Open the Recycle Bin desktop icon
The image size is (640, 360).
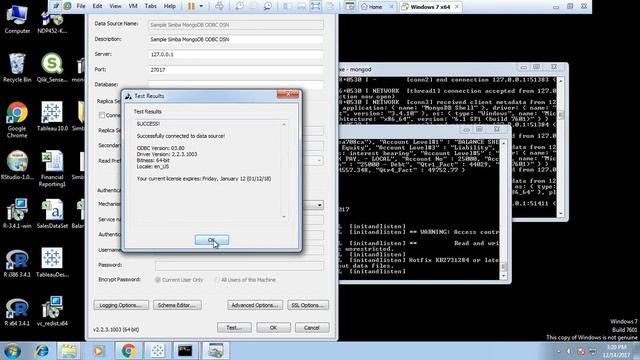point(17,68)
